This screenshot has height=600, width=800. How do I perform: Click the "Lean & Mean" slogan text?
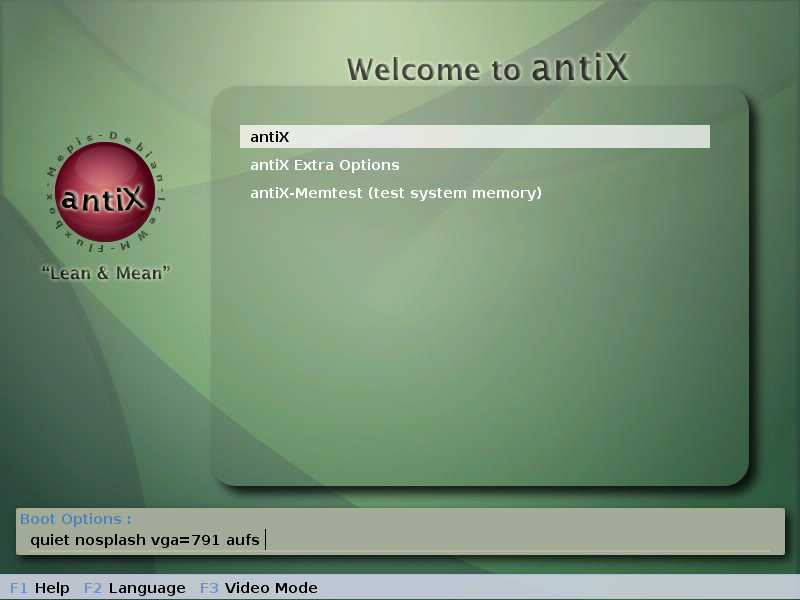click(106, 273)
